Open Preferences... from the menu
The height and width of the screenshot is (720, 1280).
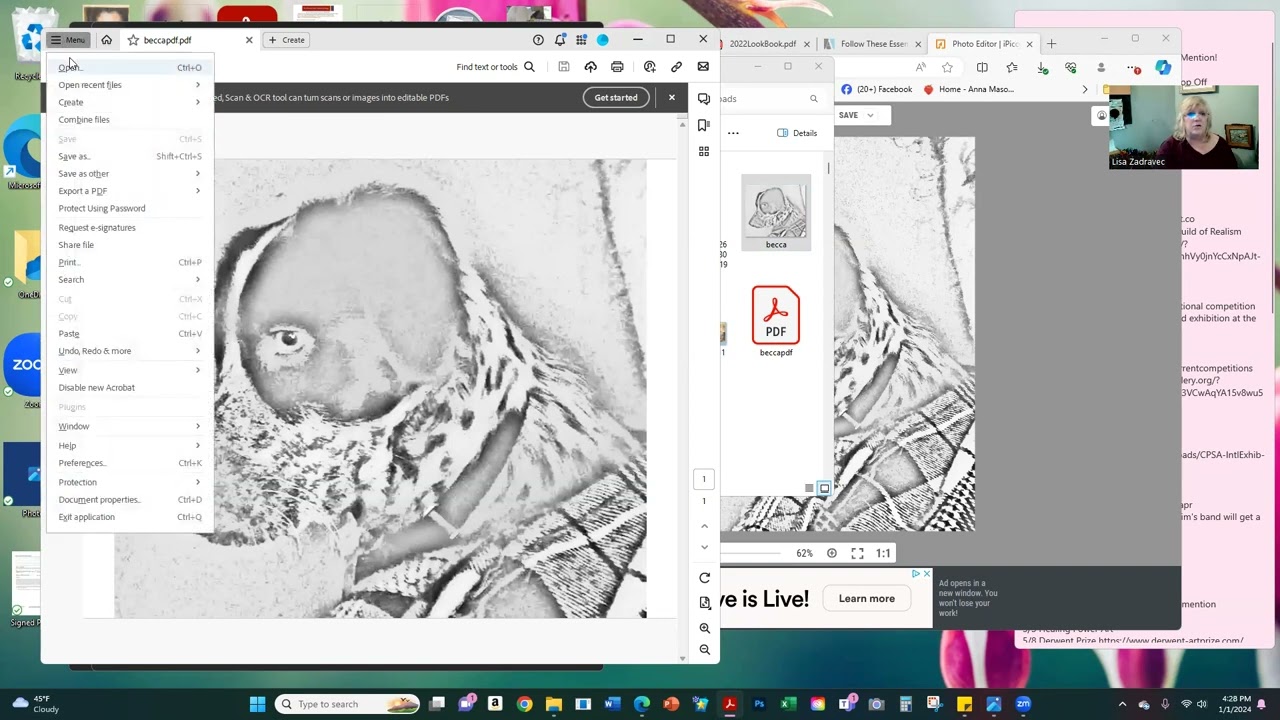coord(130,463)
